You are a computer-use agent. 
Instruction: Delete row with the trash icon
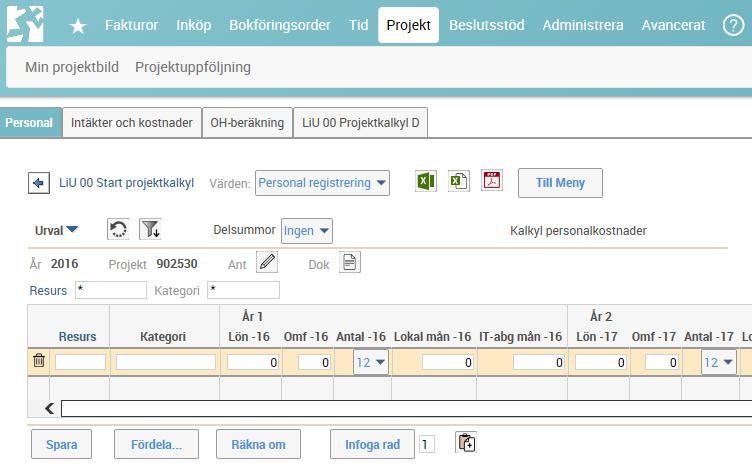coord(39,360)
